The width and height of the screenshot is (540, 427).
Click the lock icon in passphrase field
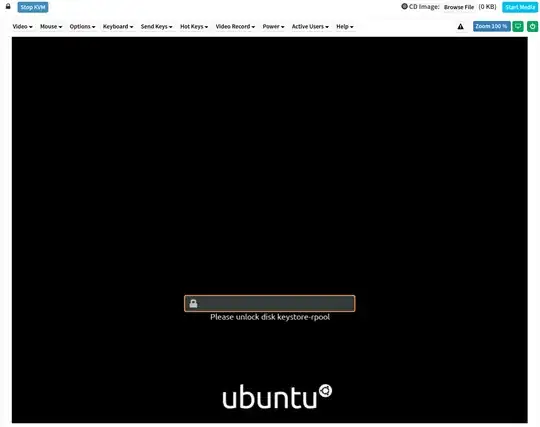coord(193,303)
